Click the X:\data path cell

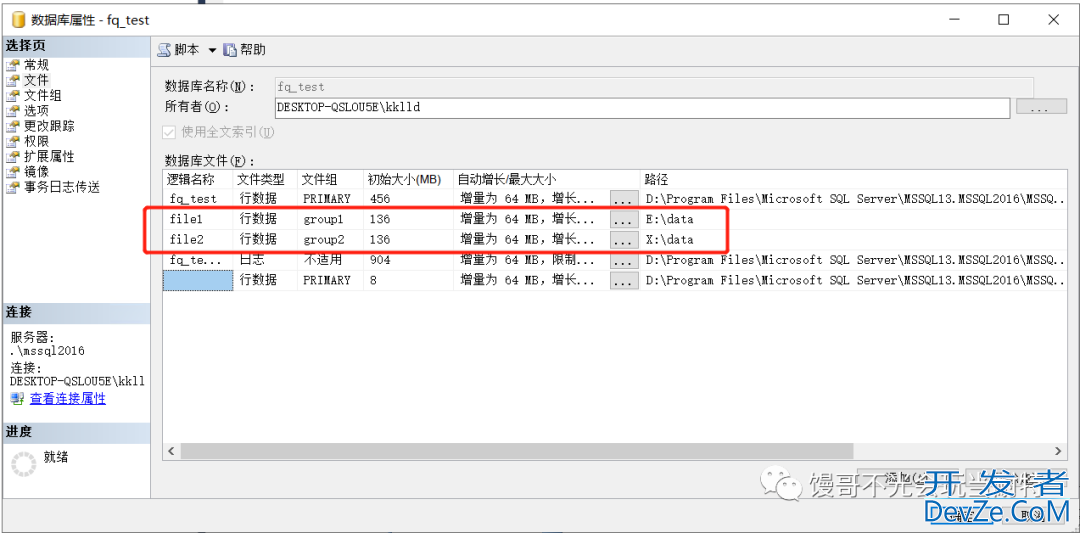[x=854, y=240]
